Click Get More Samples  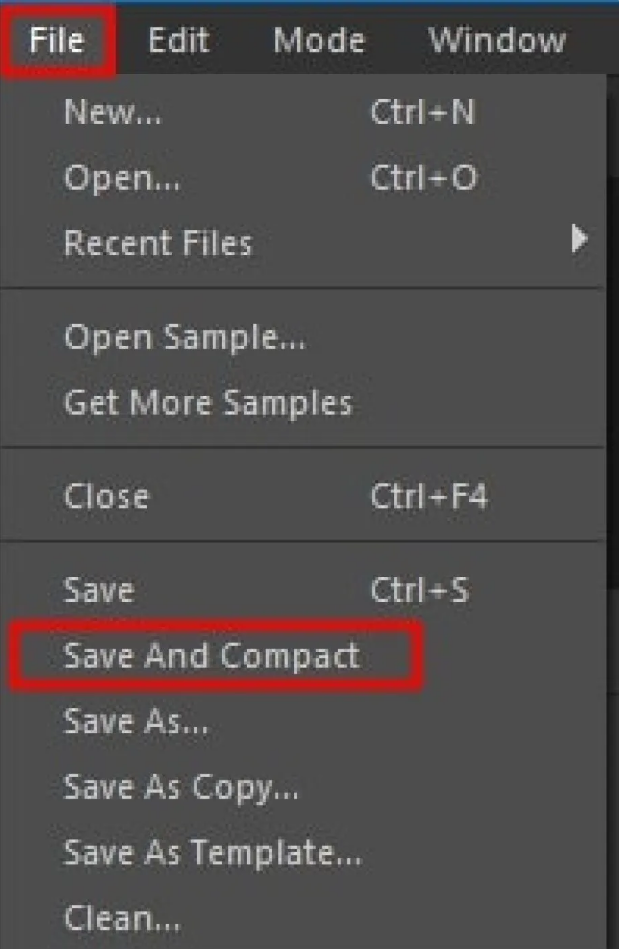[x=208, y=402]
